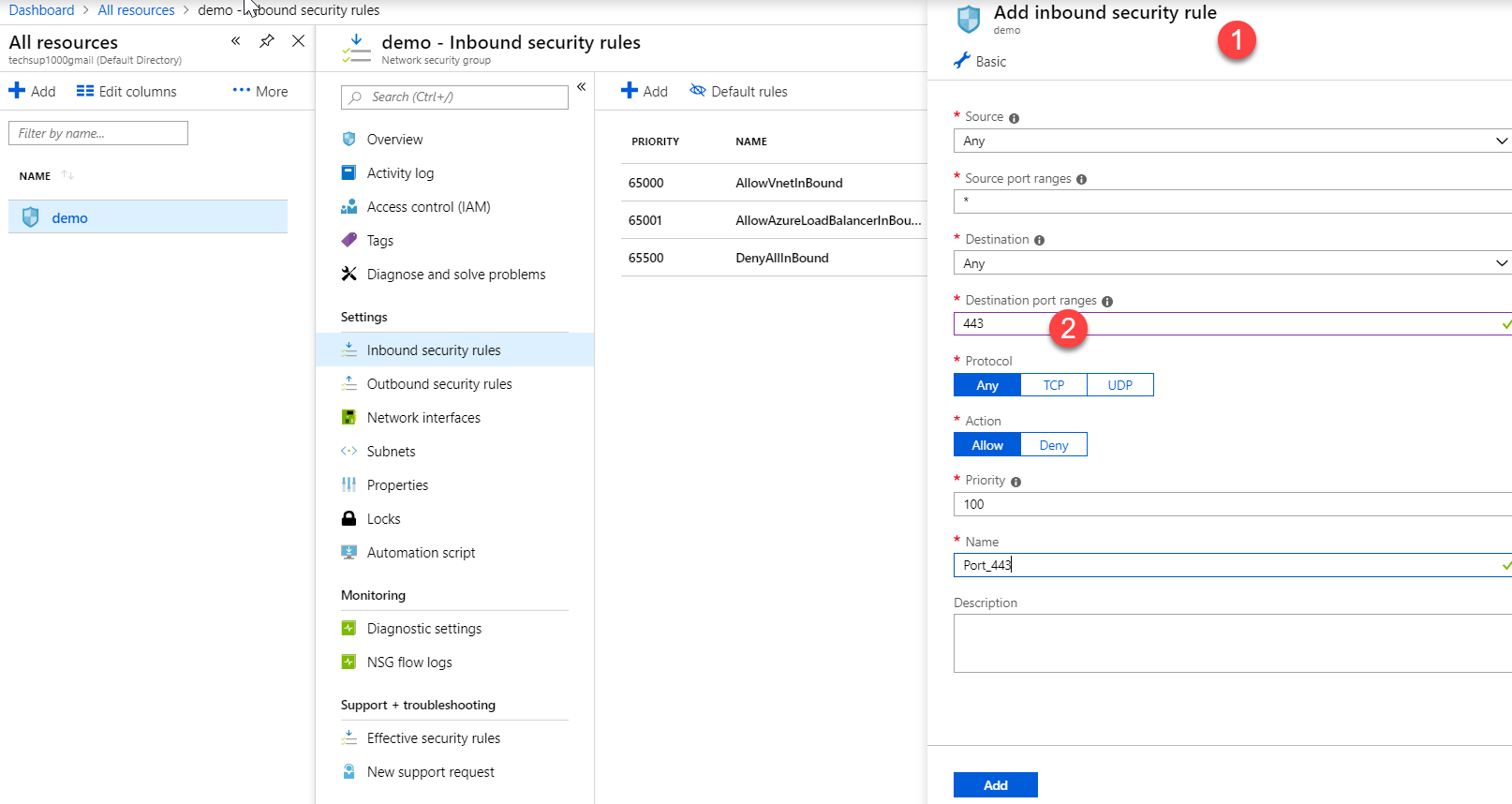Sort resources by the NAME column arrows
Image resolution: width=1512 pixels, height=804 pixels.
tap(67, 175)
